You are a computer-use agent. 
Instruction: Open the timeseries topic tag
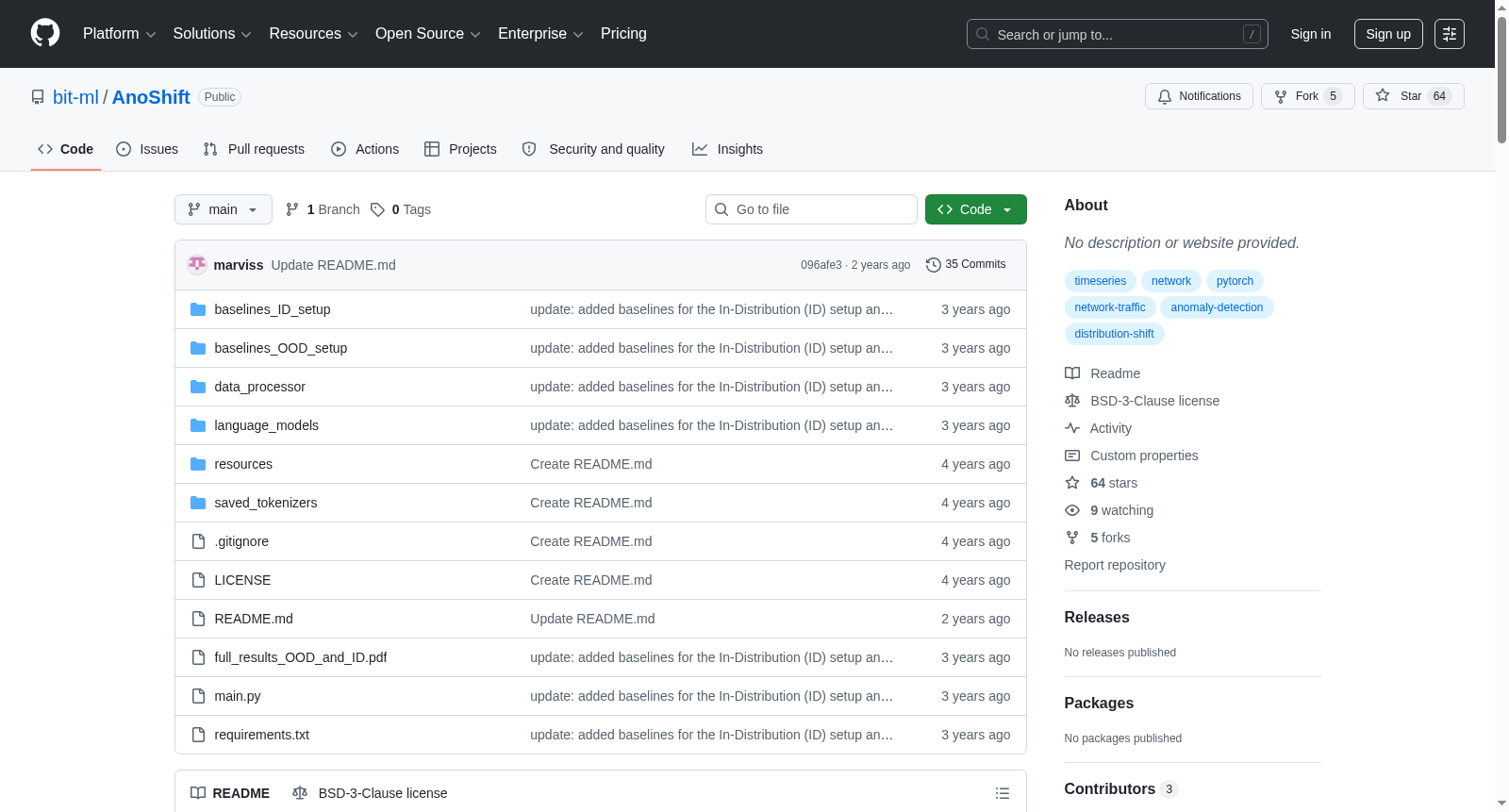click(1101, 281)
